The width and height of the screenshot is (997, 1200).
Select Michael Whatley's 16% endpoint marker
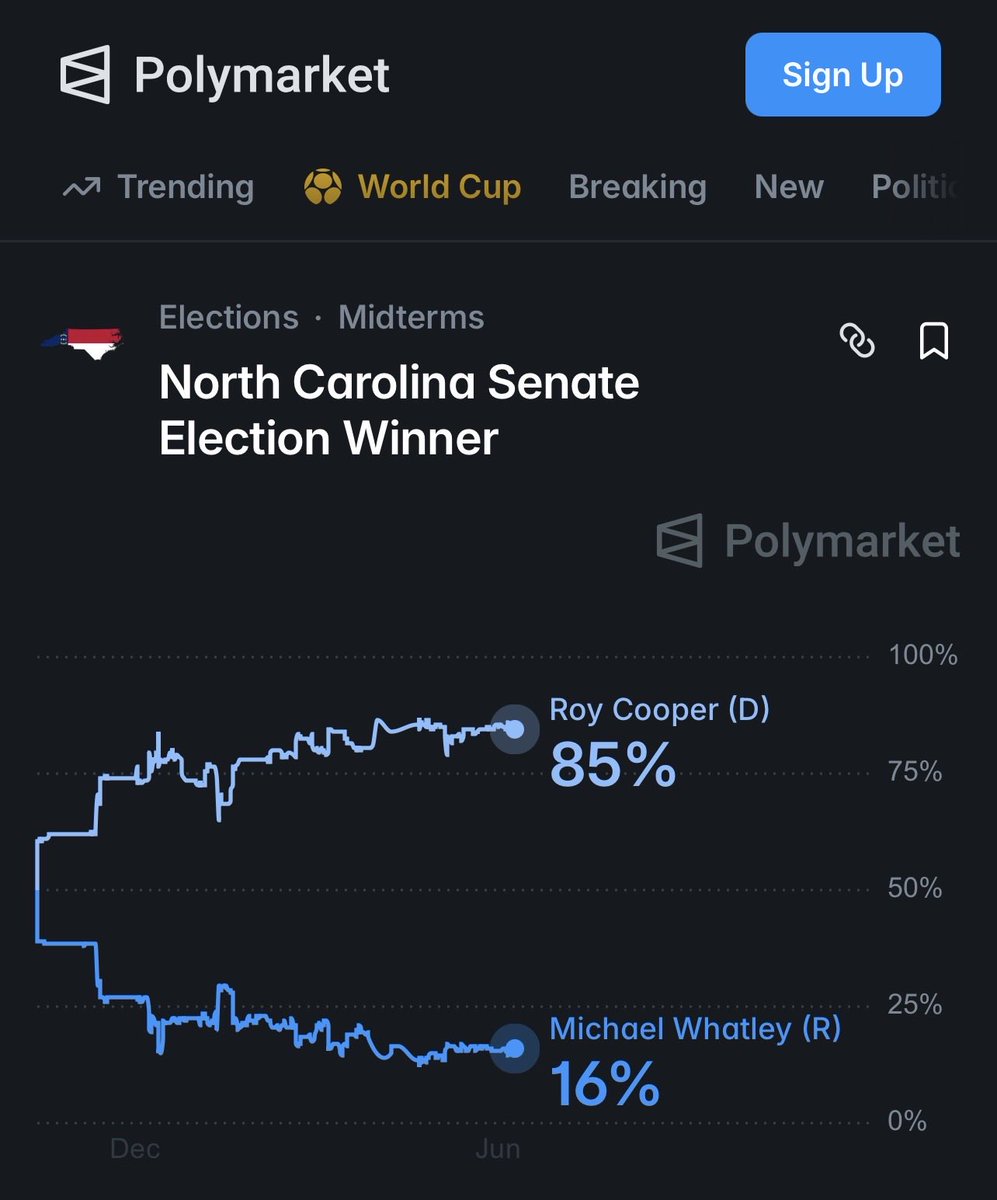tap(514, 1048)
